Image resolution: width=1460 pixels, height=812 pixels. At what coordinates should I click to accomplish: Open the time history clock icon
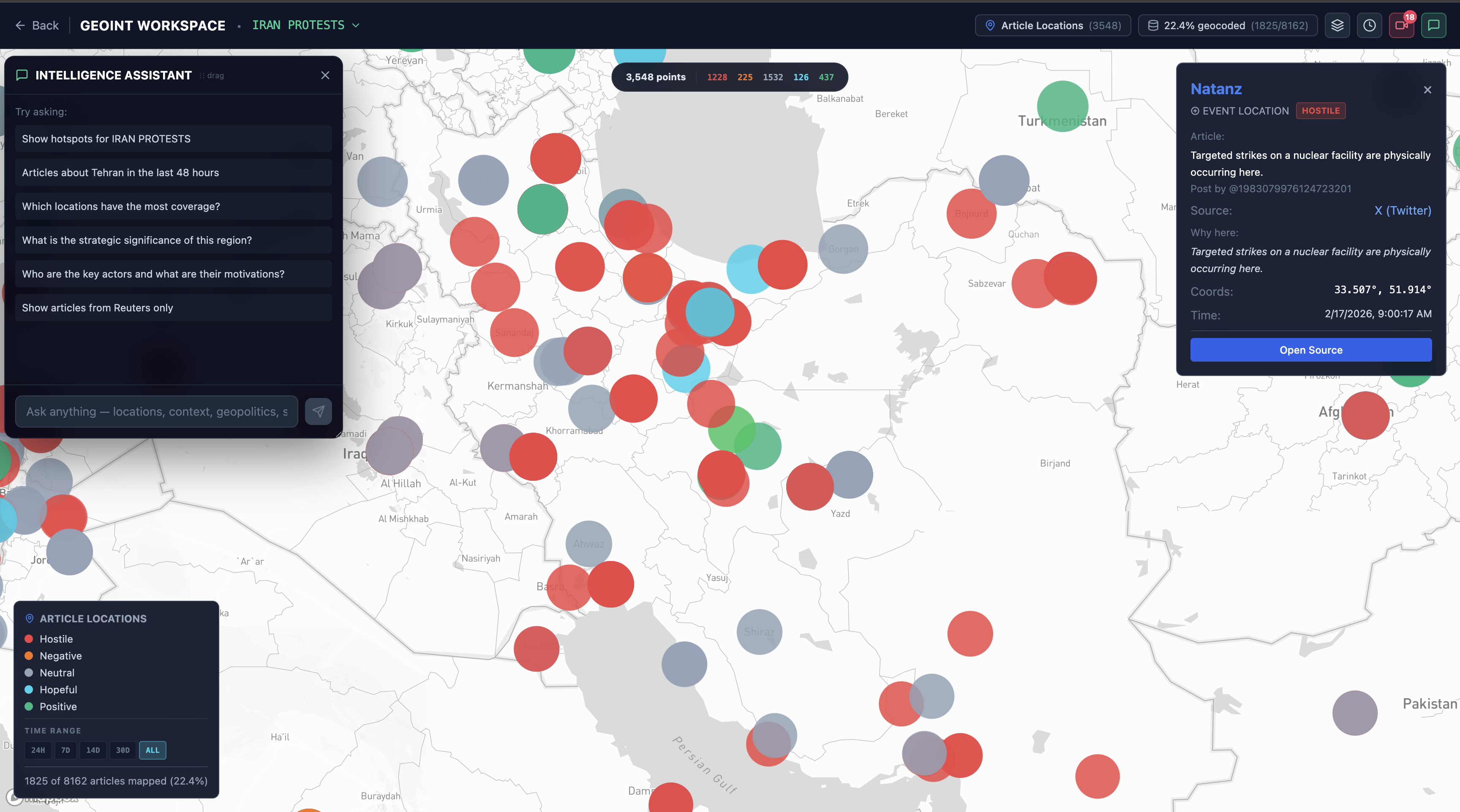(x=1370, y=25)
